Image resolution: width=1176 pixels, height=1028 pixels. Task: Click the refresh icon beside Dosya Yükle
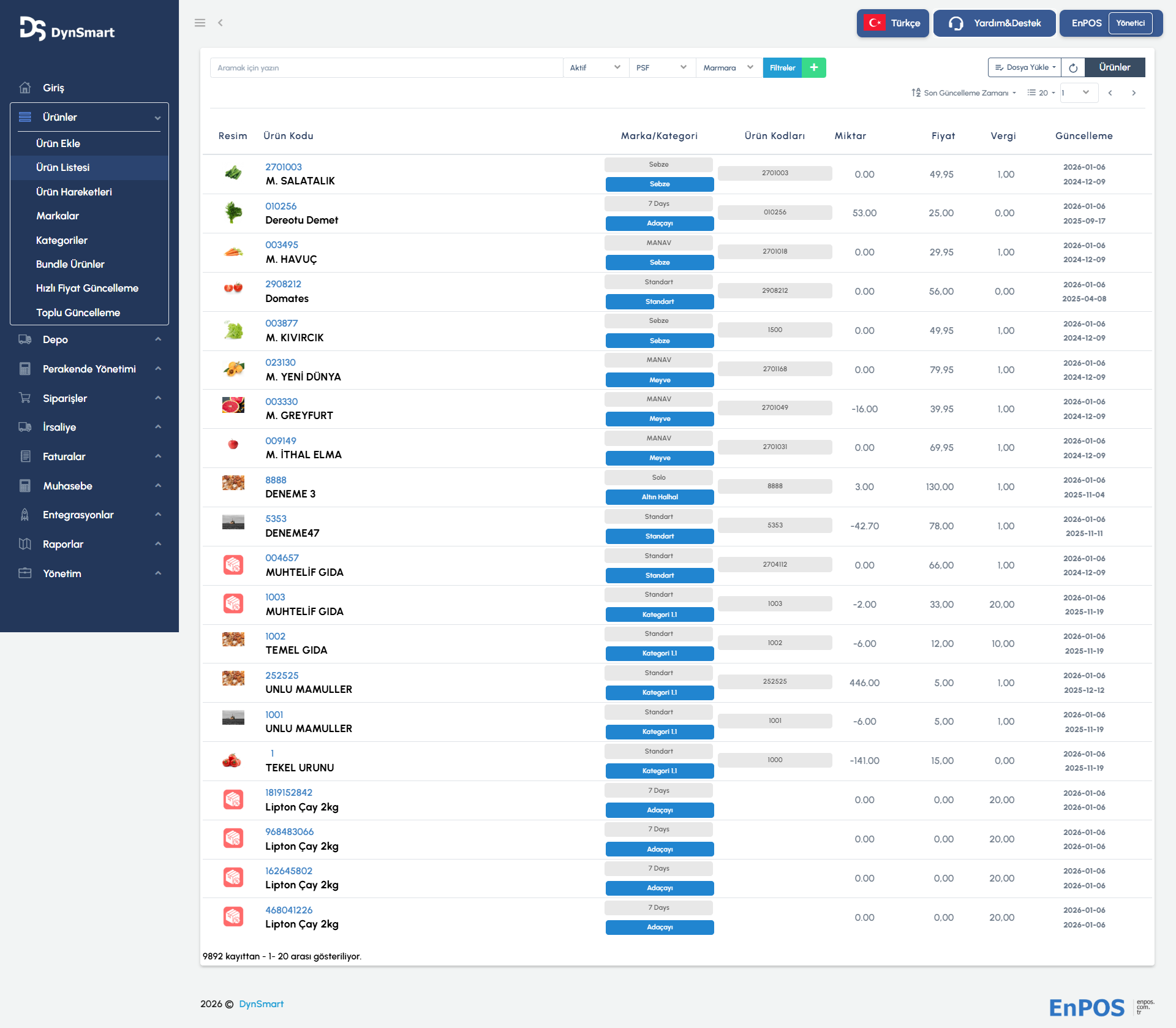tap(1073, 67)
